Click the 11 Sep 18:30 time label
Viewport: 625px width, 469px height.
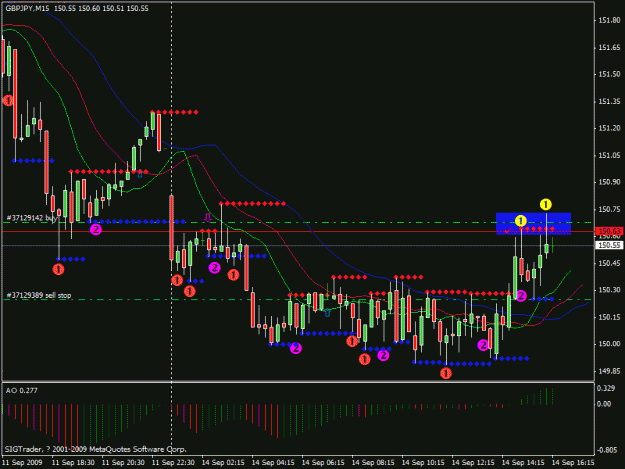[73, 463]
